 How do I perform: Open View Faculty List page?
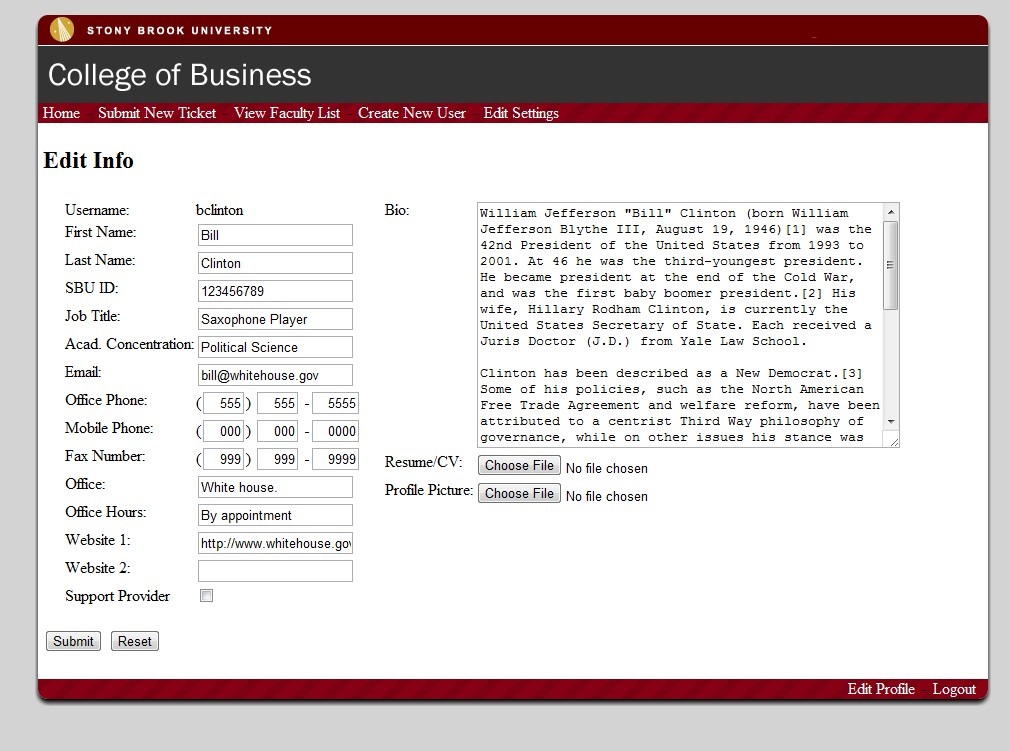[287, 113]
